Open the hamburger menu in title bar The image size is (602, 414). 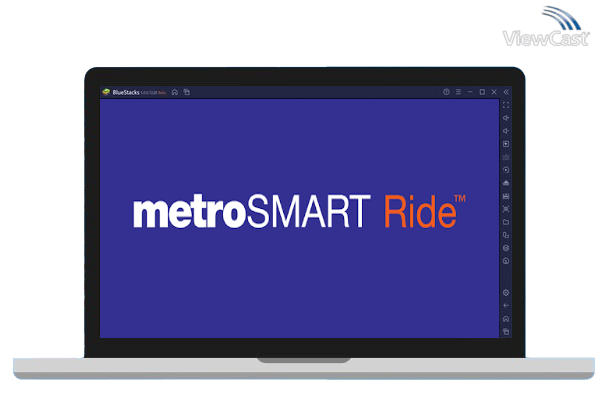[x=458, y=92]
